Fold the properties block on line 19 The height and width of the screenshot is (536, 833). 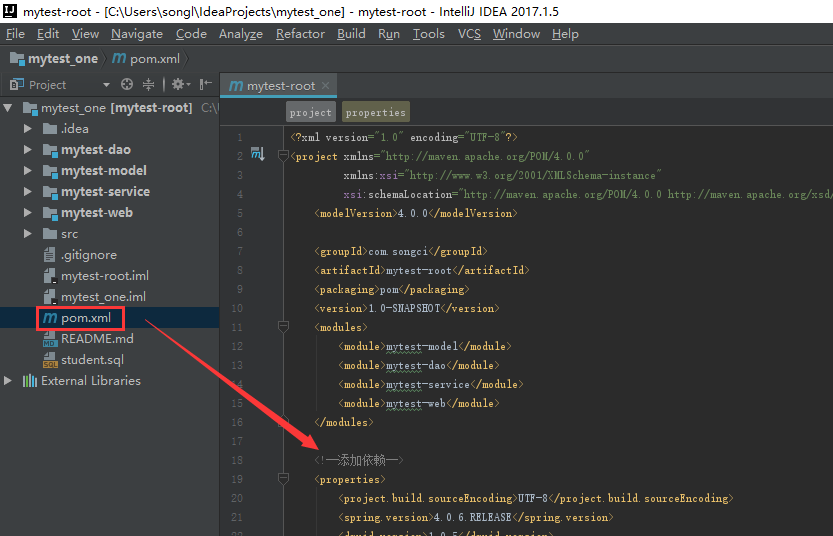tap(283, 479)
